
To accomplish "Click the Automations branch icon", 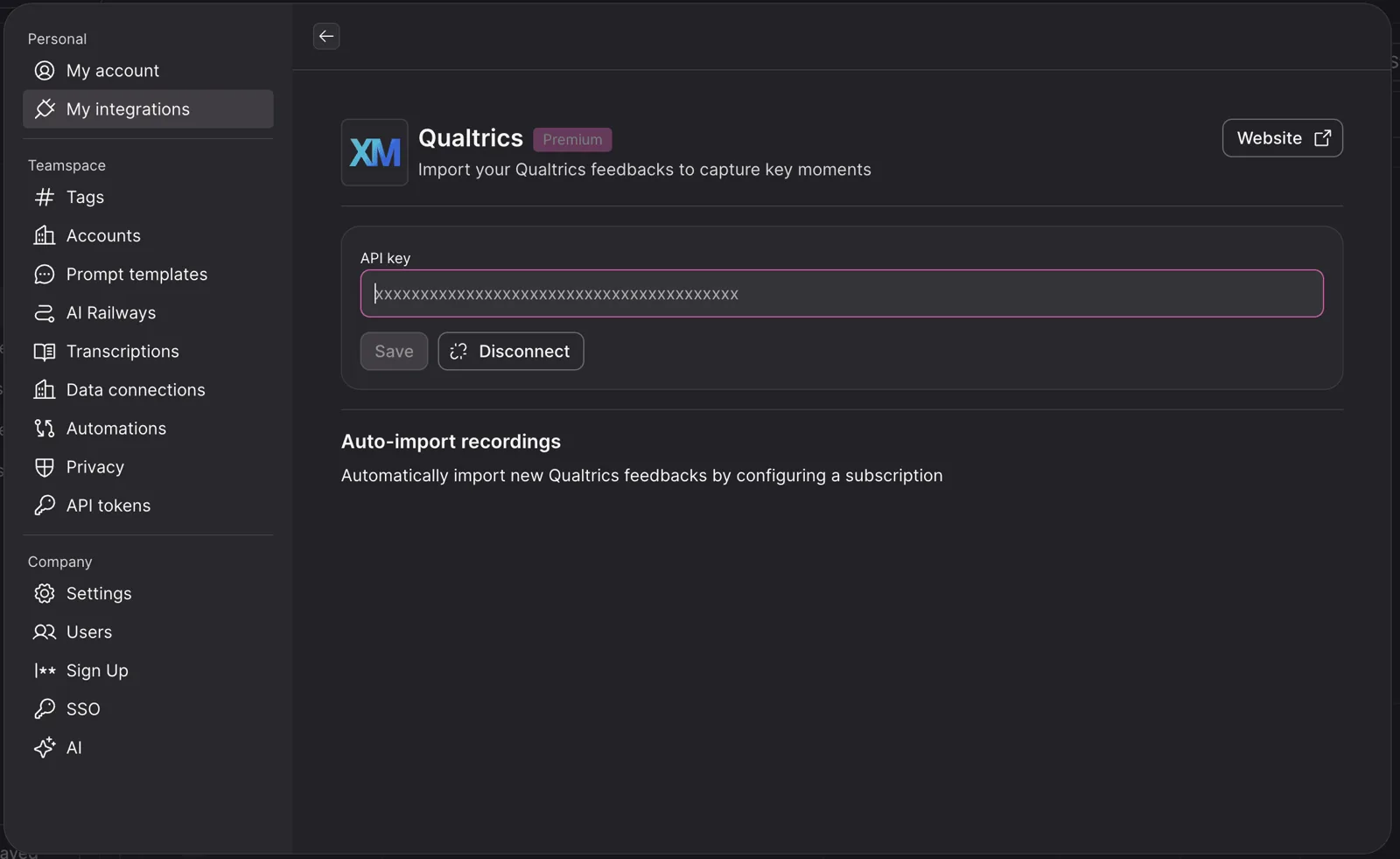I will click(45, 429).
